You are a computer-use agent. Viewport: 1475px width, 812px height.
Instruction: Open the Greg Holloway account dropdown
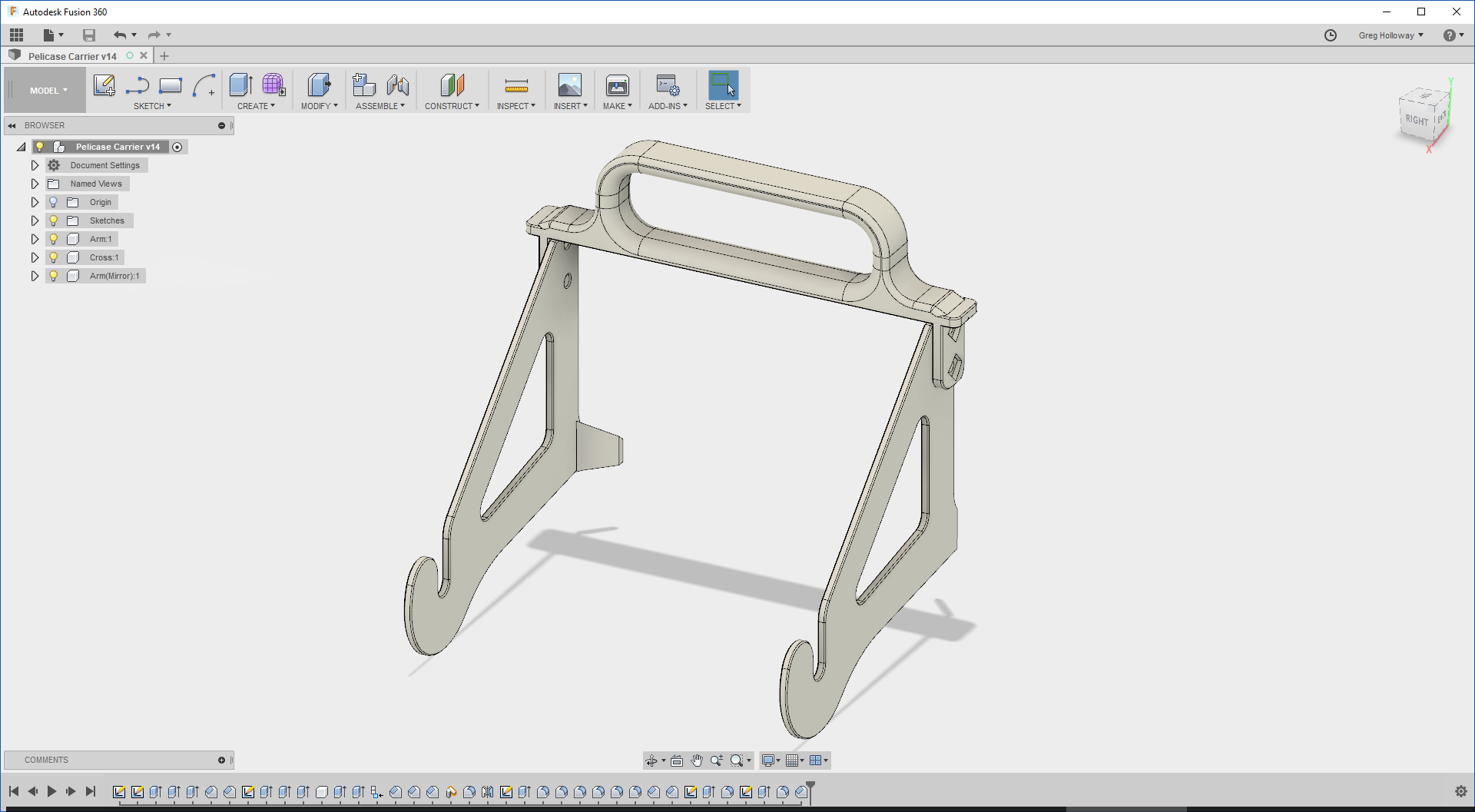(x=1391, y=35)
